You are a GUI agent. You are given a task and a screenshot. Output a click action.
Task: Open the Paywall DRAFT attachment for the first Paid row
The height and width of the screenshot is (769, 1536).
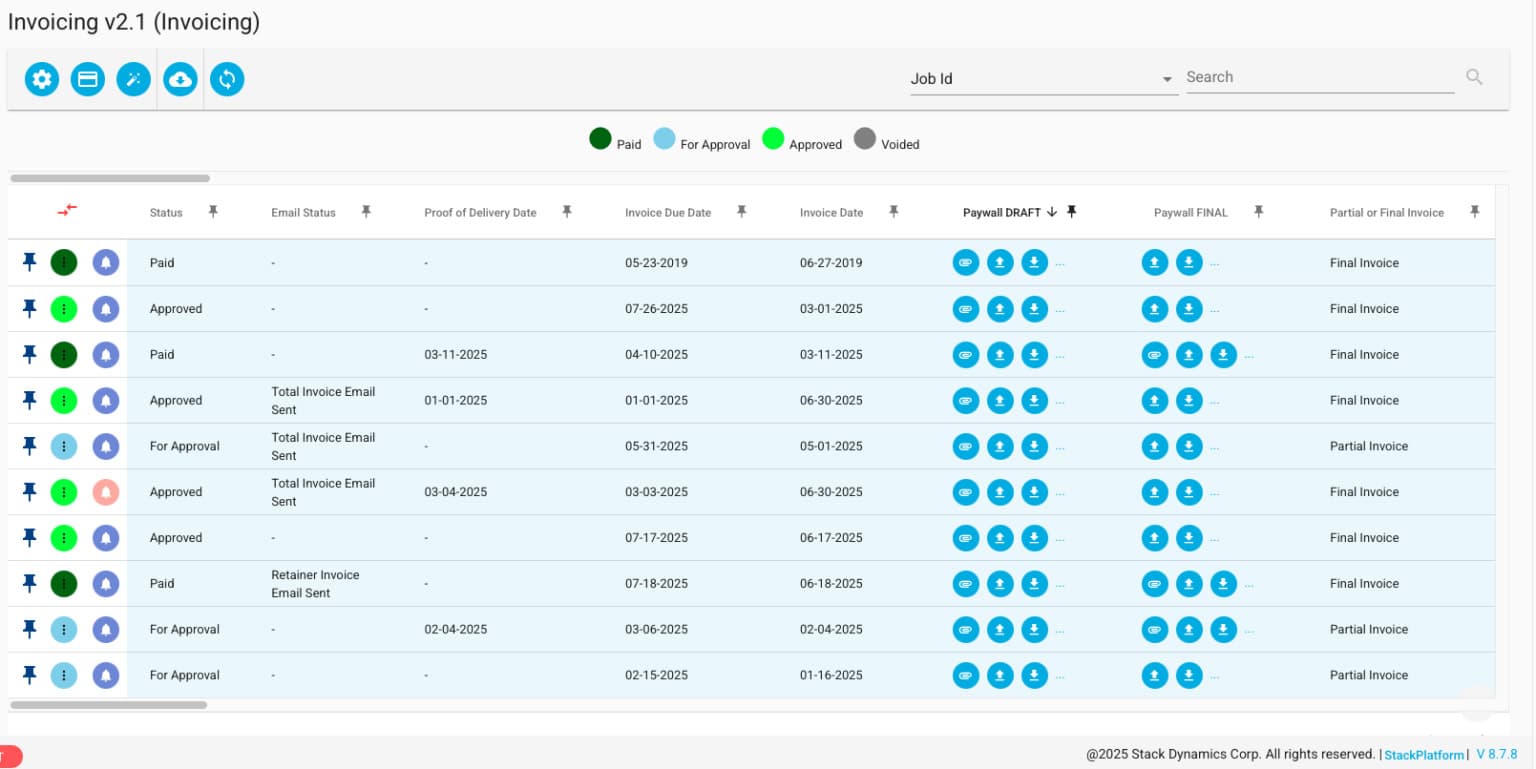965,262
